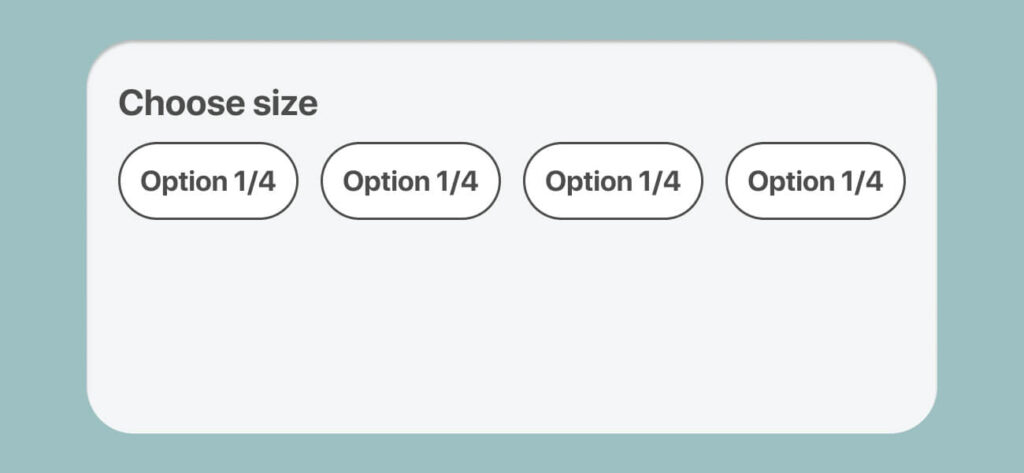Toggle the last Option 1/4 chip in the row

(815, 181)
